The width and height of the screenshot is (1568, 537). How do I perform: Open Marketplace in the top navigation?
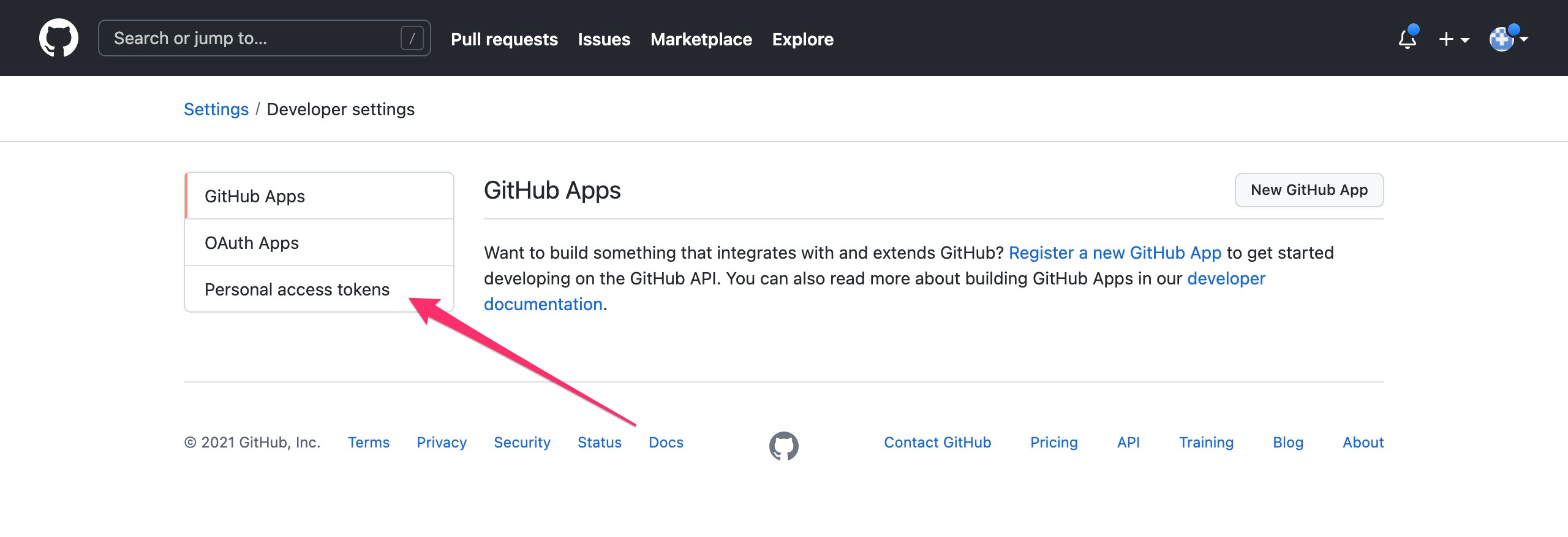pyautogui.click(x=701, y=39)
